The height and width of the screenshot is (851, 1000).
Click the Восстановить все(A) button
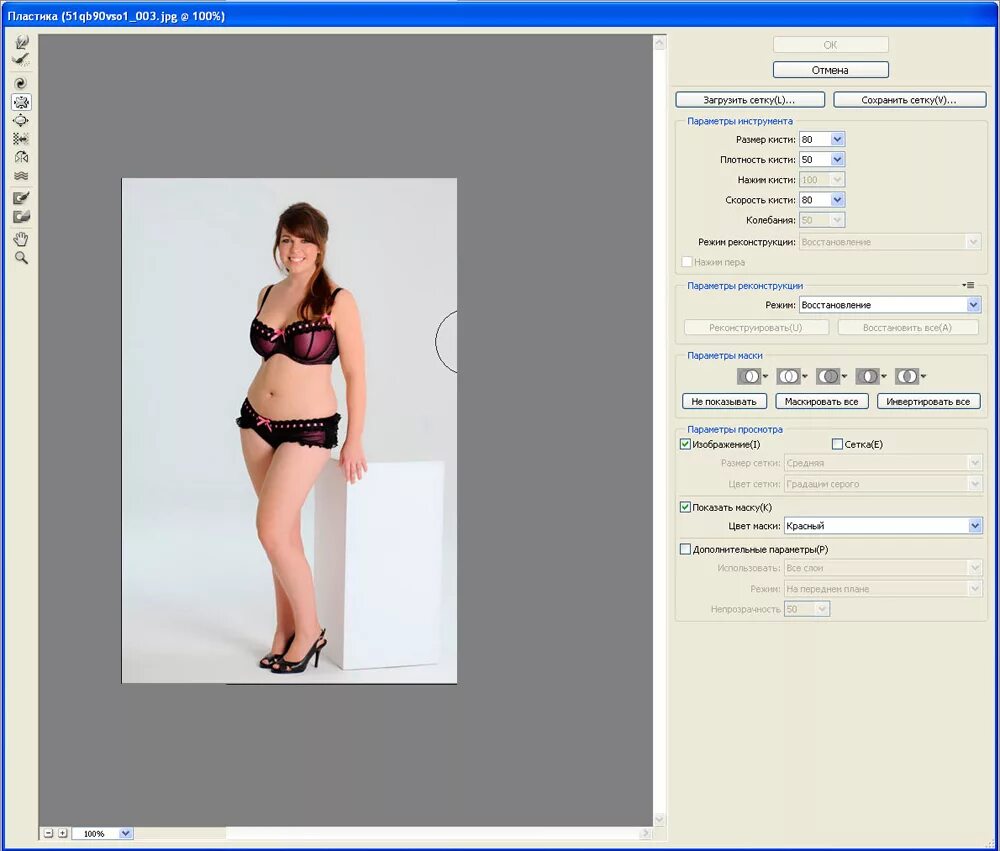908,327
